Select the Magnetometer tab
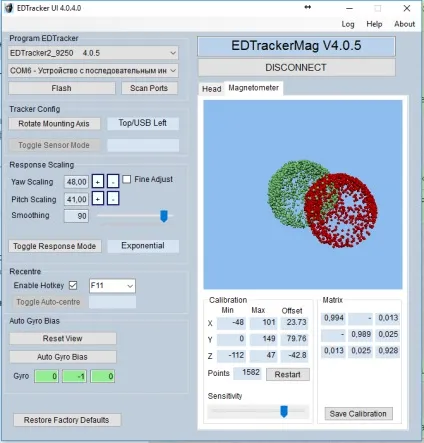424x443 pixels. (254, 88)
